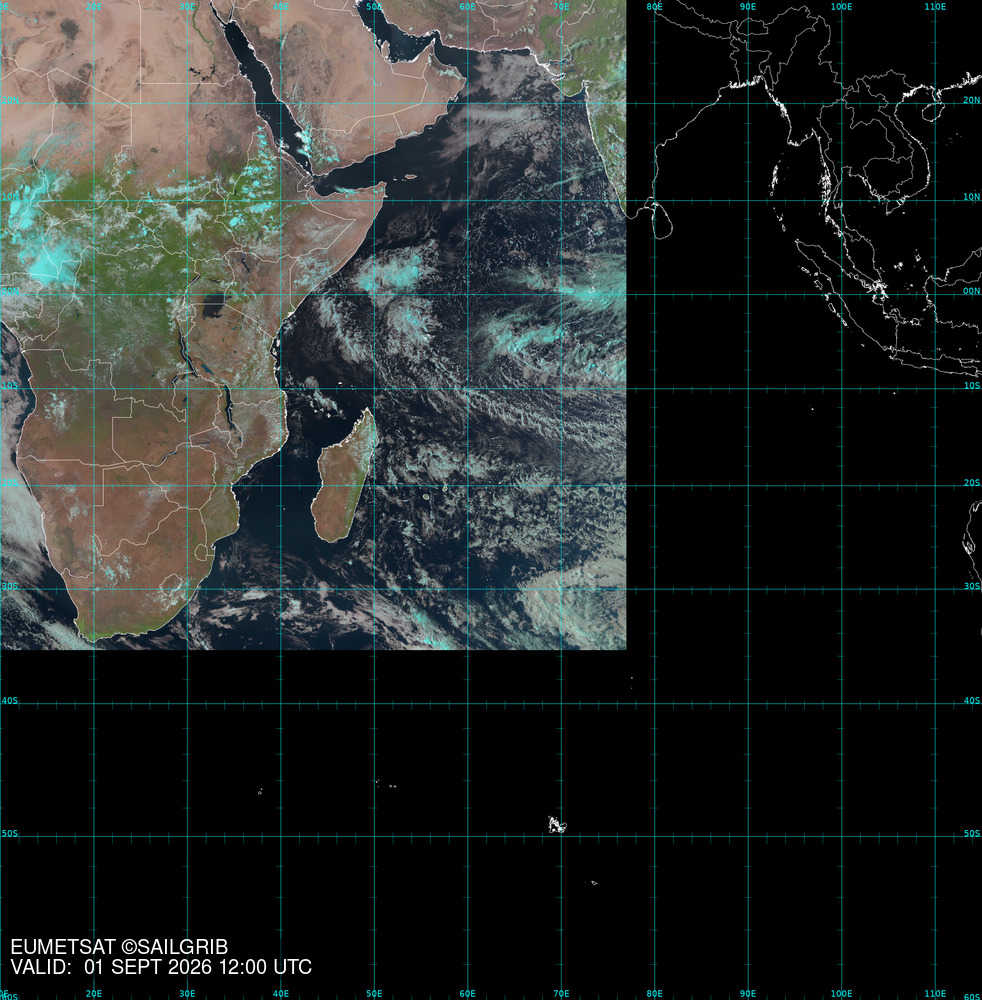Click the EUMETSAT ©SAILGRIB credit text
The image size is (982, 1000).
119,947
